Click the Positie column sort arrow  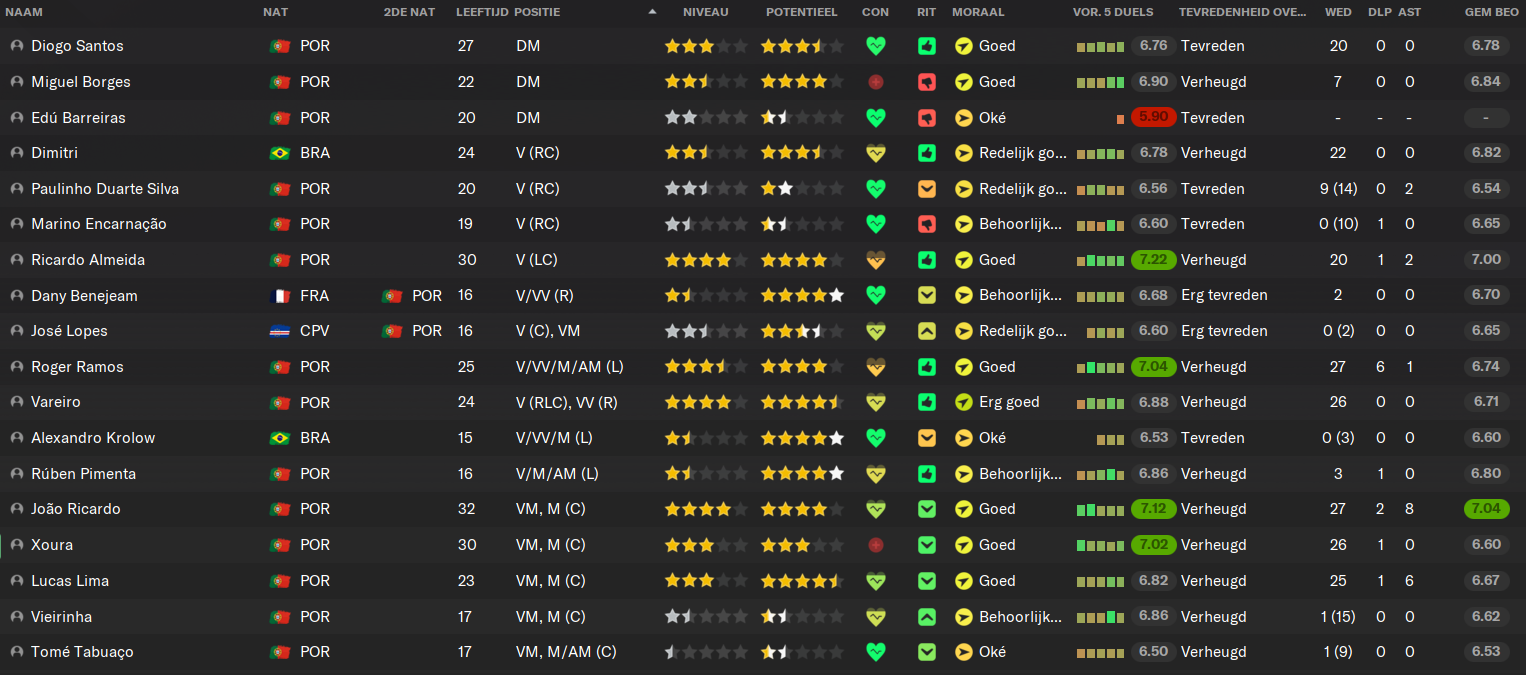coord(653,12)
